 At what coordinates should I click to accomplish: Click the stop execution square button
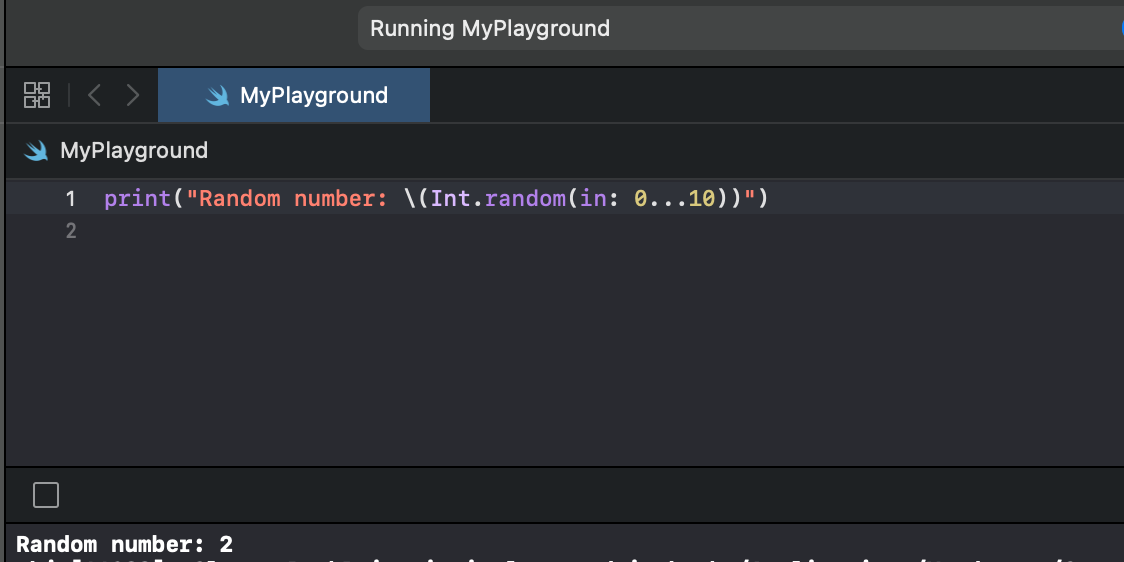(x=46, y=495)
